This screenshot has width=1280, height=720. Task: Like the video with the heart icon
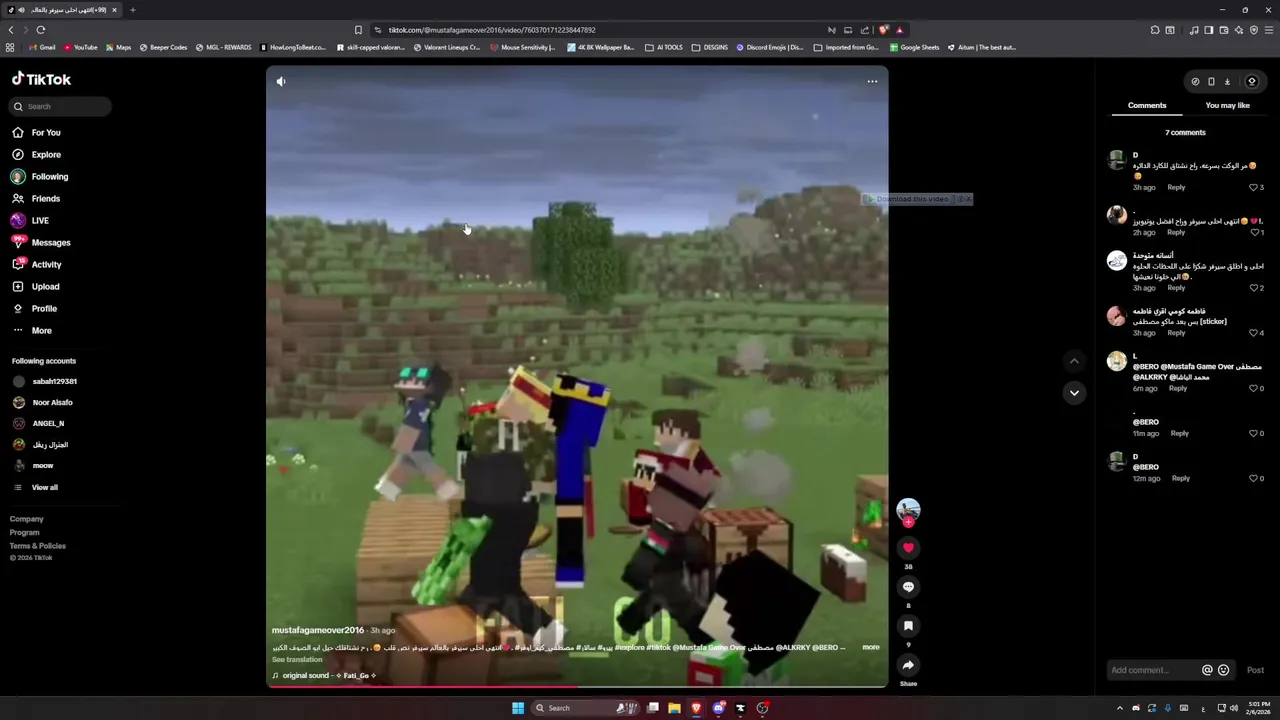tap(908, 548)
